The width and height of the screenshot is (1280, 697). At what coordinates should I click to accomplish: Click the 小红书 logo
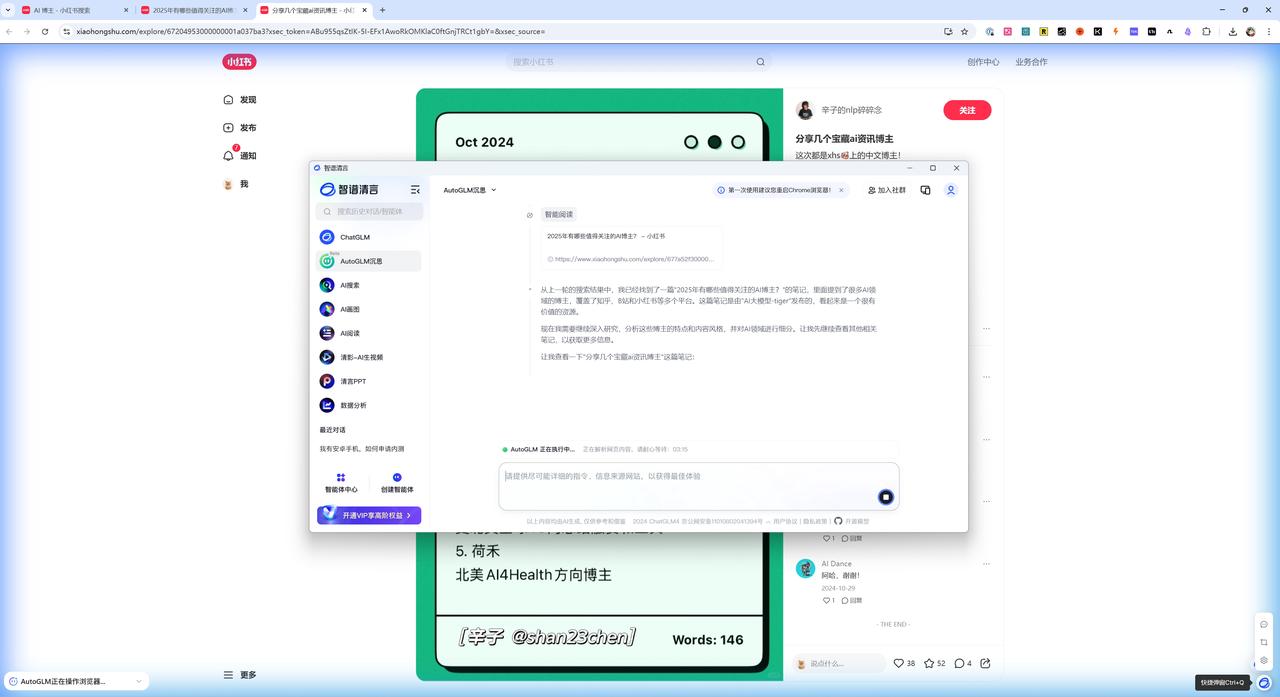pos(239,62)
